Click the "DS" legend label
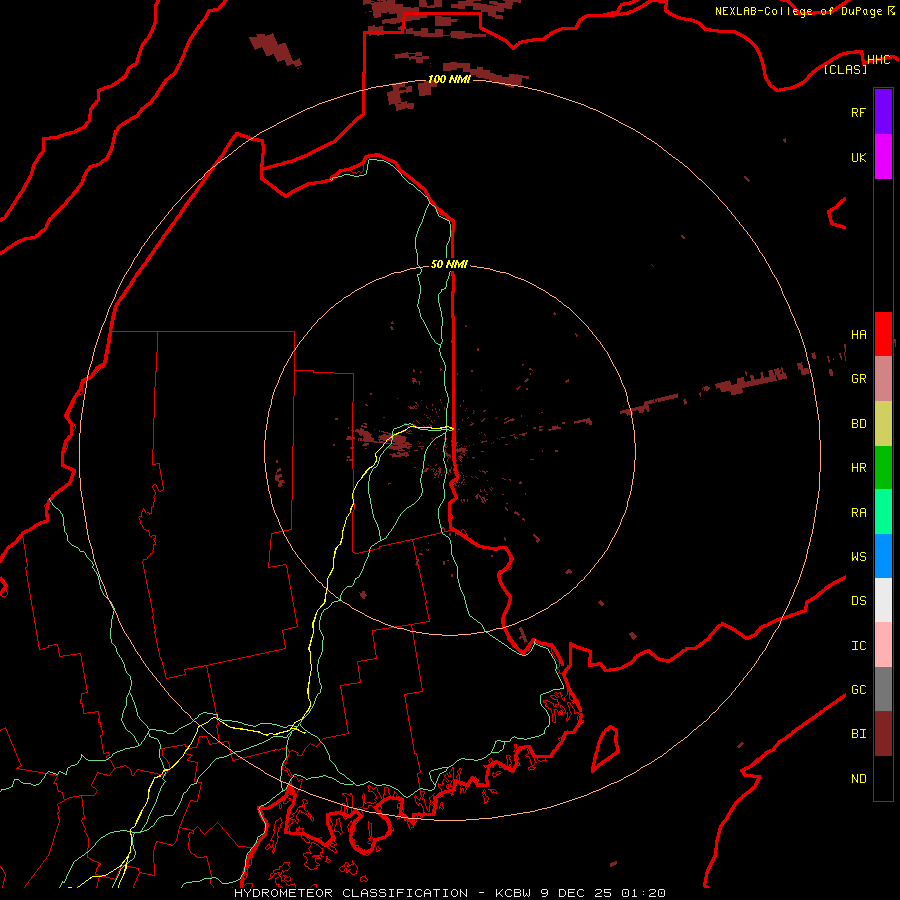 click(858, 601)
